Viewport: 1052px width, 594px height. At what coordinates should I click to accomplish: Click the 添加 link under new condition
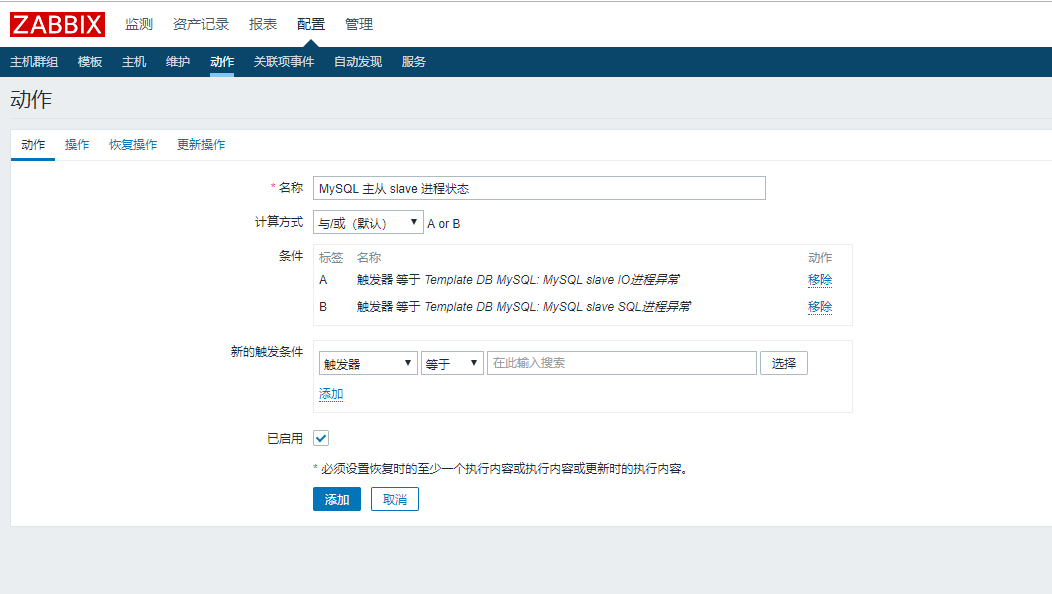click(331, 394)
